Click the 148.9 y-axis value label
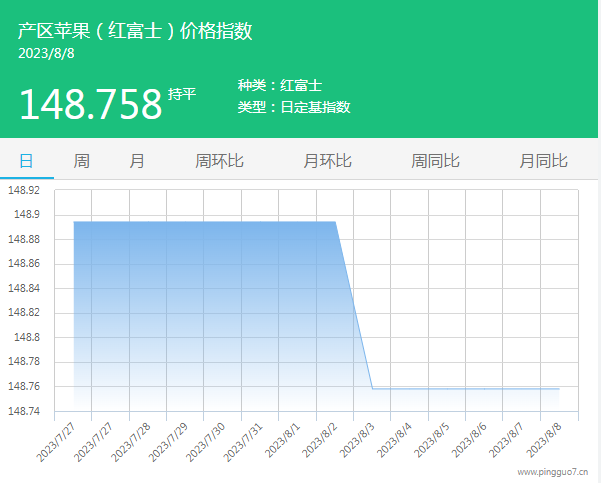Screen dimensions: 601x483 26,215
